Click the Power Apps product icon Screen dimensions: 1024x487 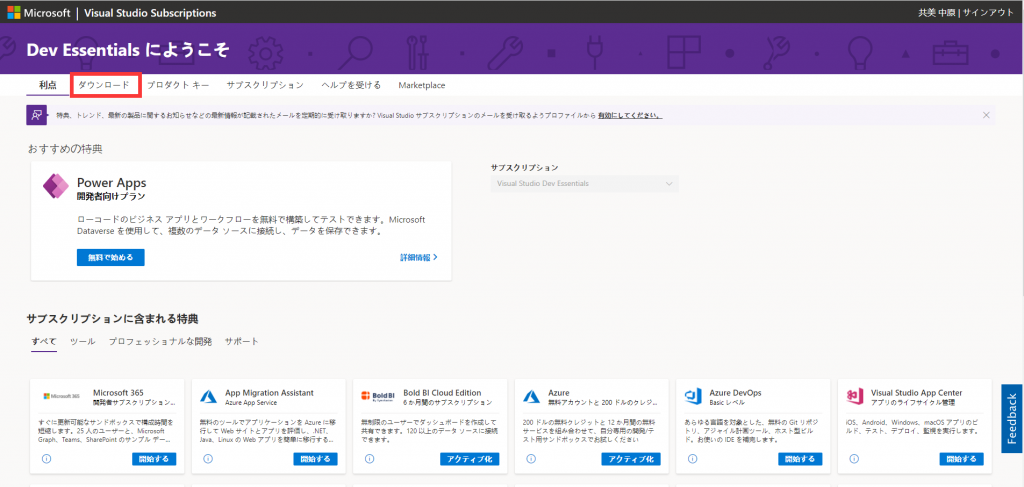56,187
